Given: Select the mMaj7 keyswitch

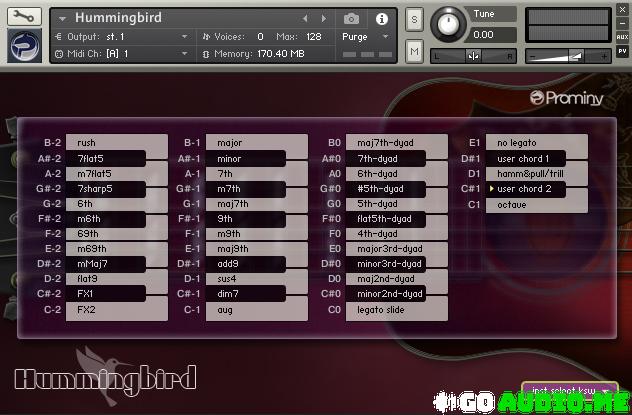Looking at the screenshot, I should click(106, 264).
